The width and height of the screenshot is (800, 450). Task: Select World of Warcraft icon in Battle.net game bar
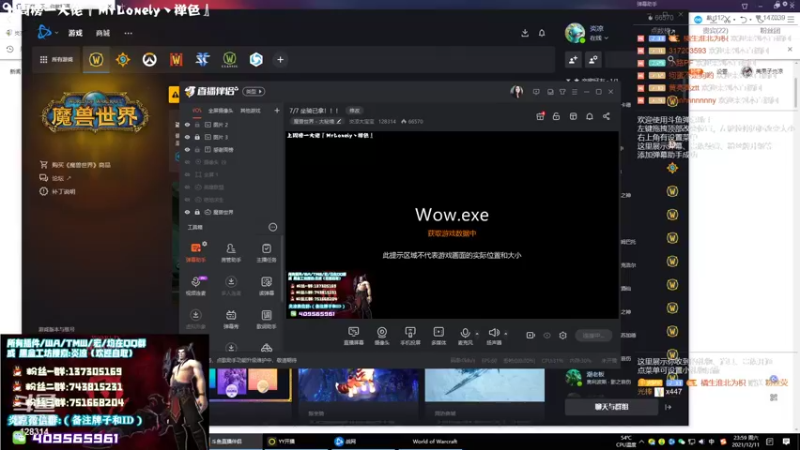pyautogui.click(x=96, y=60)
